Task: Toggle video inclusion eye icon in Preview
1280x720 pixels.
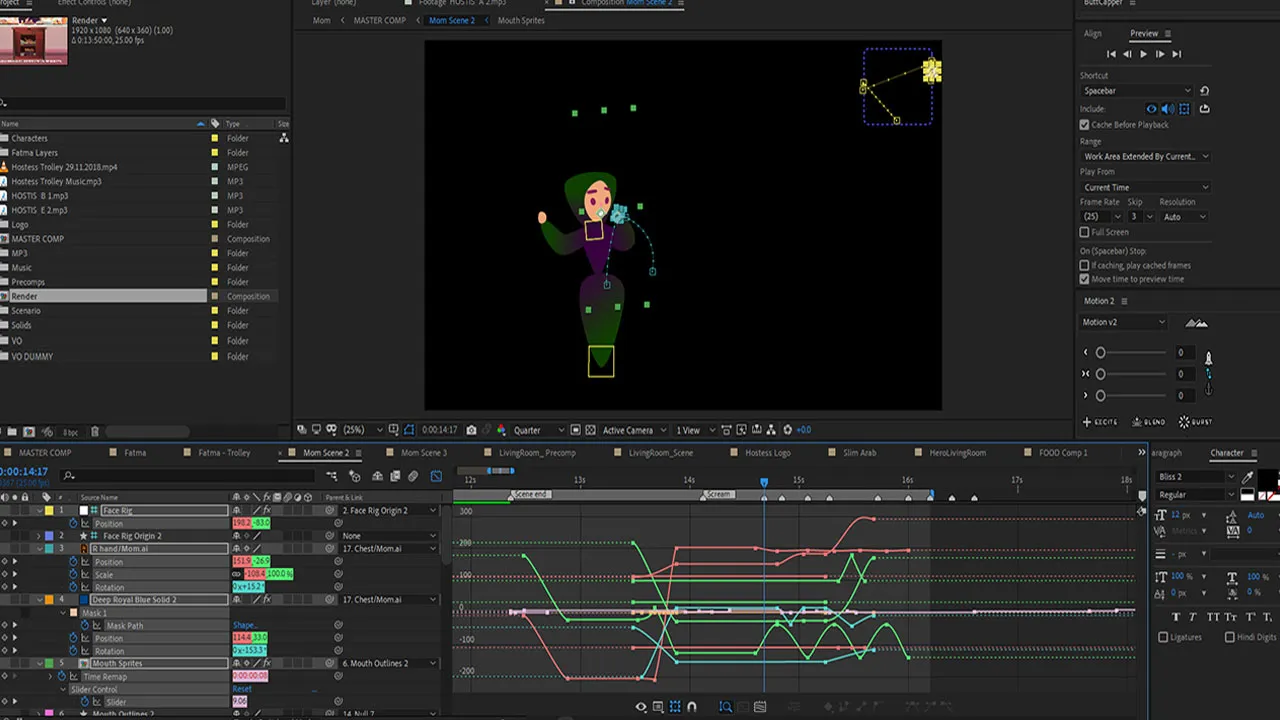Action: click(x=1151, y=109)
